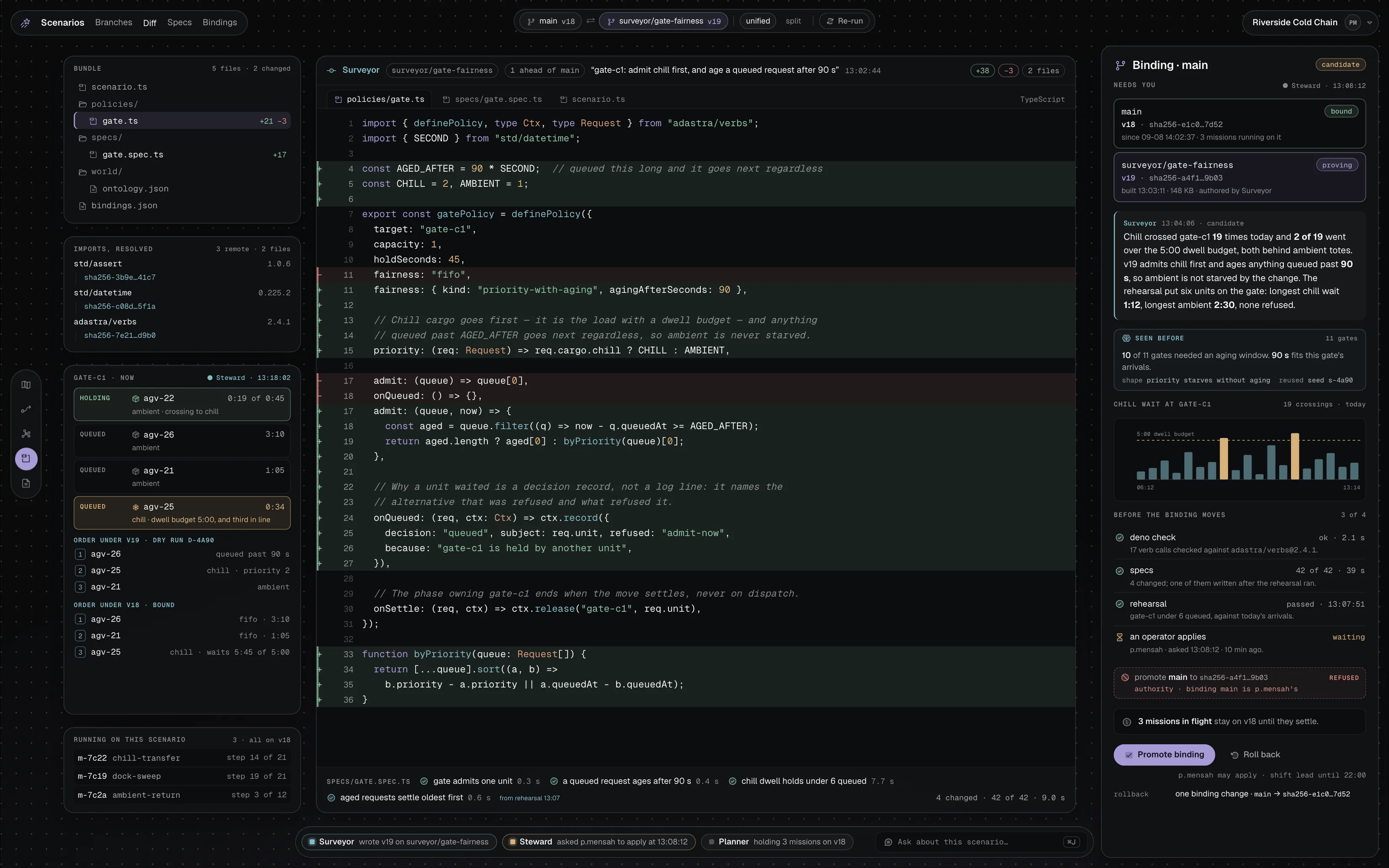The image size is (1389, 868).
Task: Click the branch icon beside Binding · main
Action: click(x=1120, y=65)
